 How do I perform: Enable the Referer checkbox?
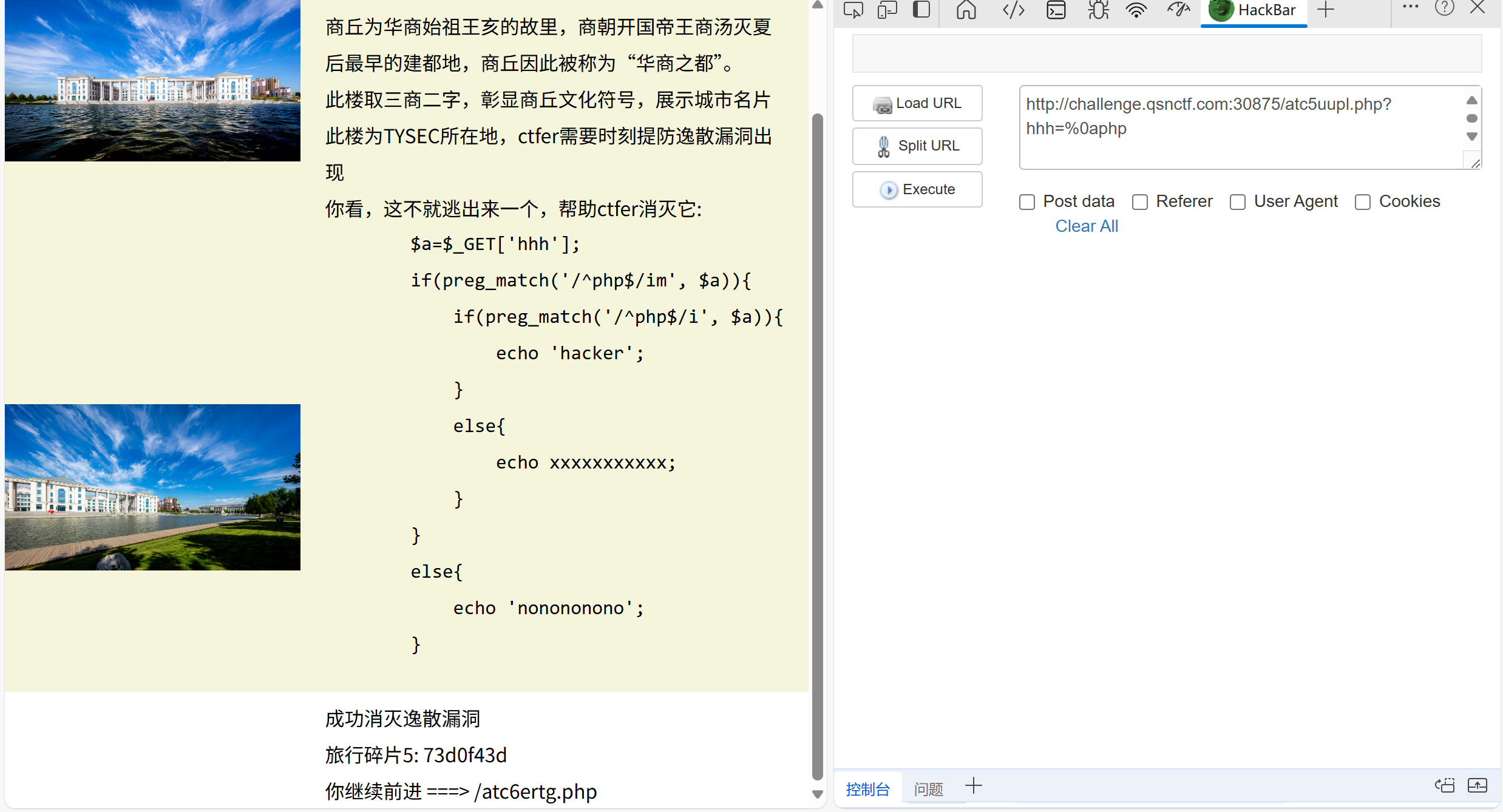pos(1140,202)
